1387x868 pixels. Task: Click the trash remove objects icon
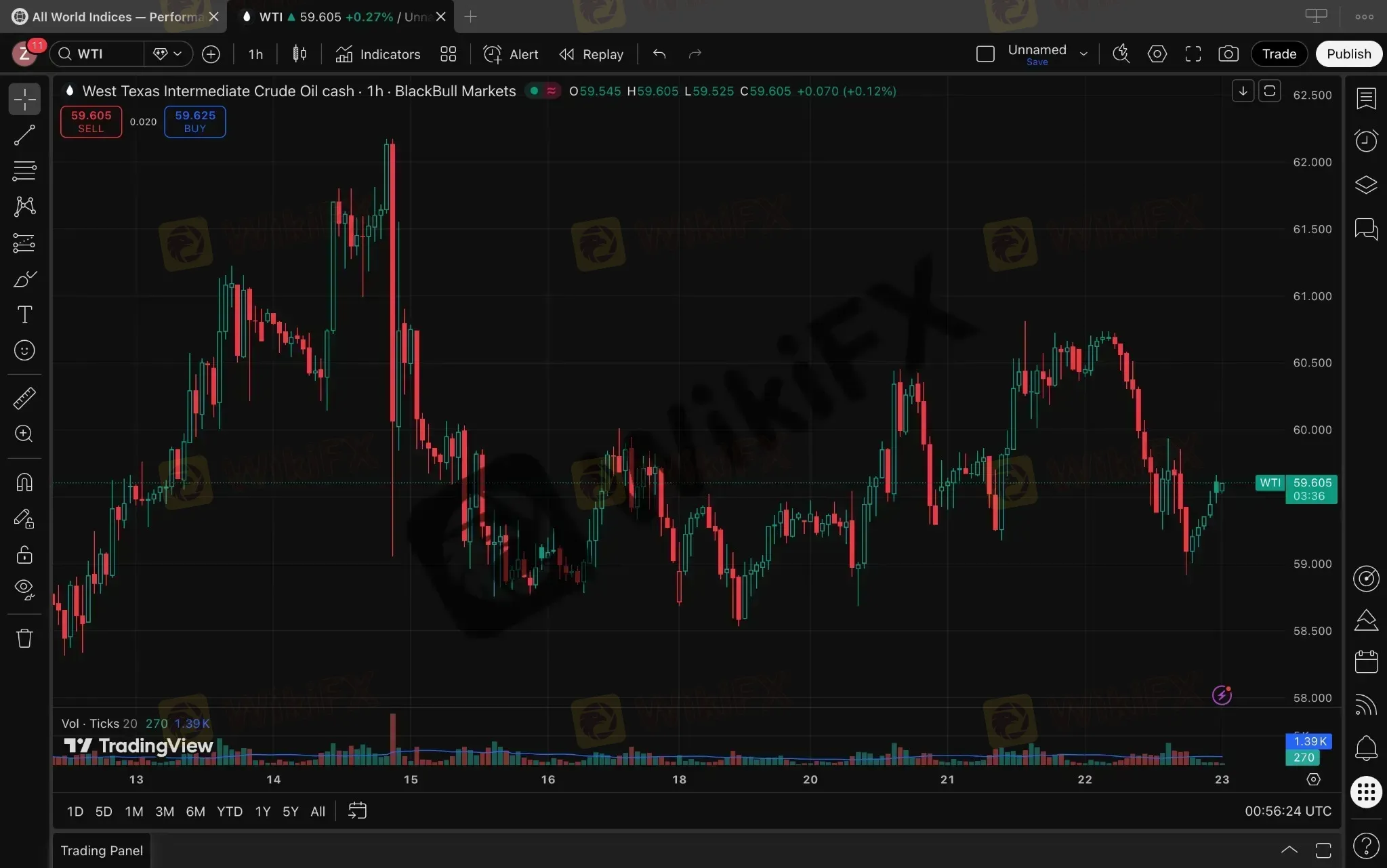(24, 638)
